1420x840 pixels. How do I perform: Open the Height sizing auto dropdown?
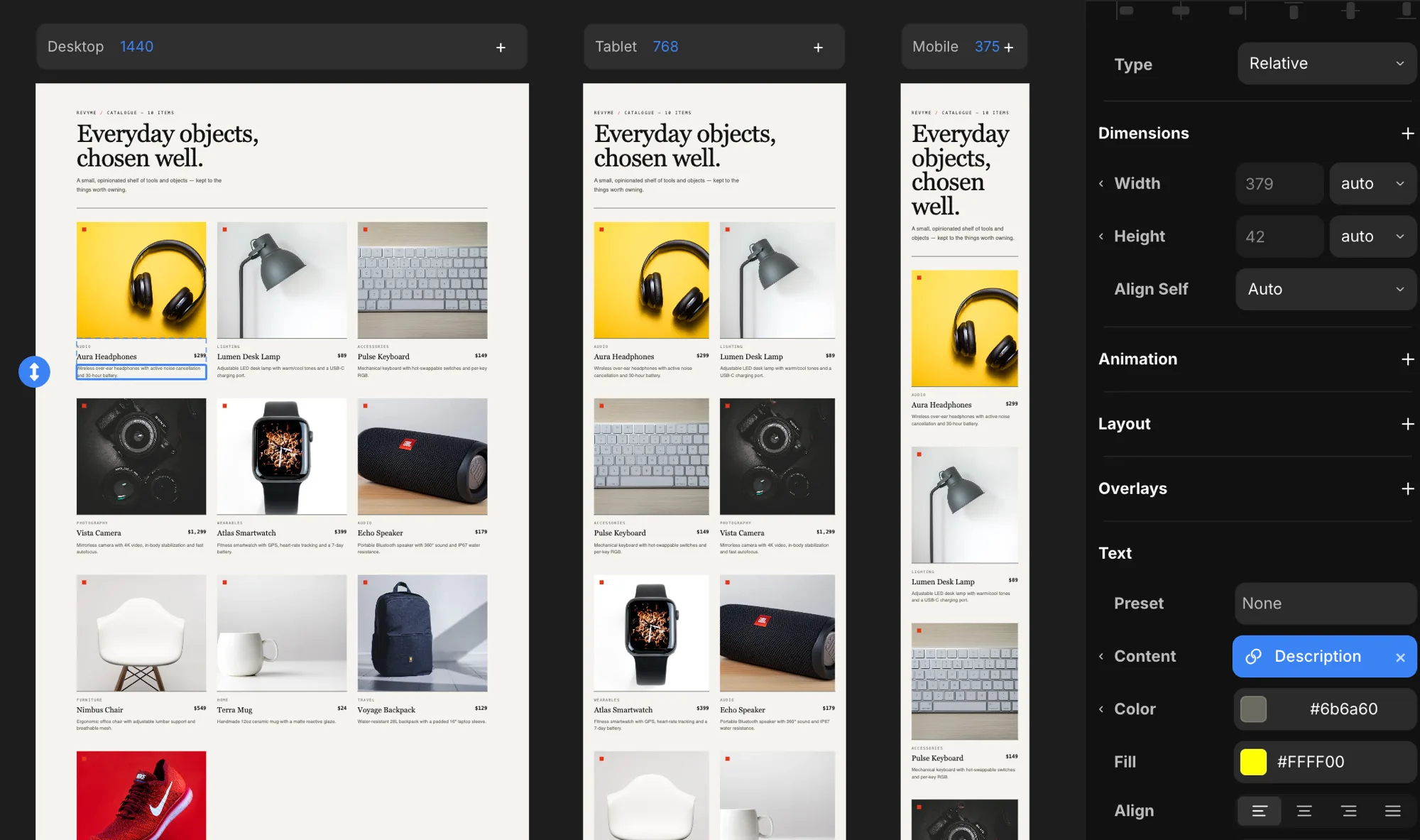[x=1372, y=236]
